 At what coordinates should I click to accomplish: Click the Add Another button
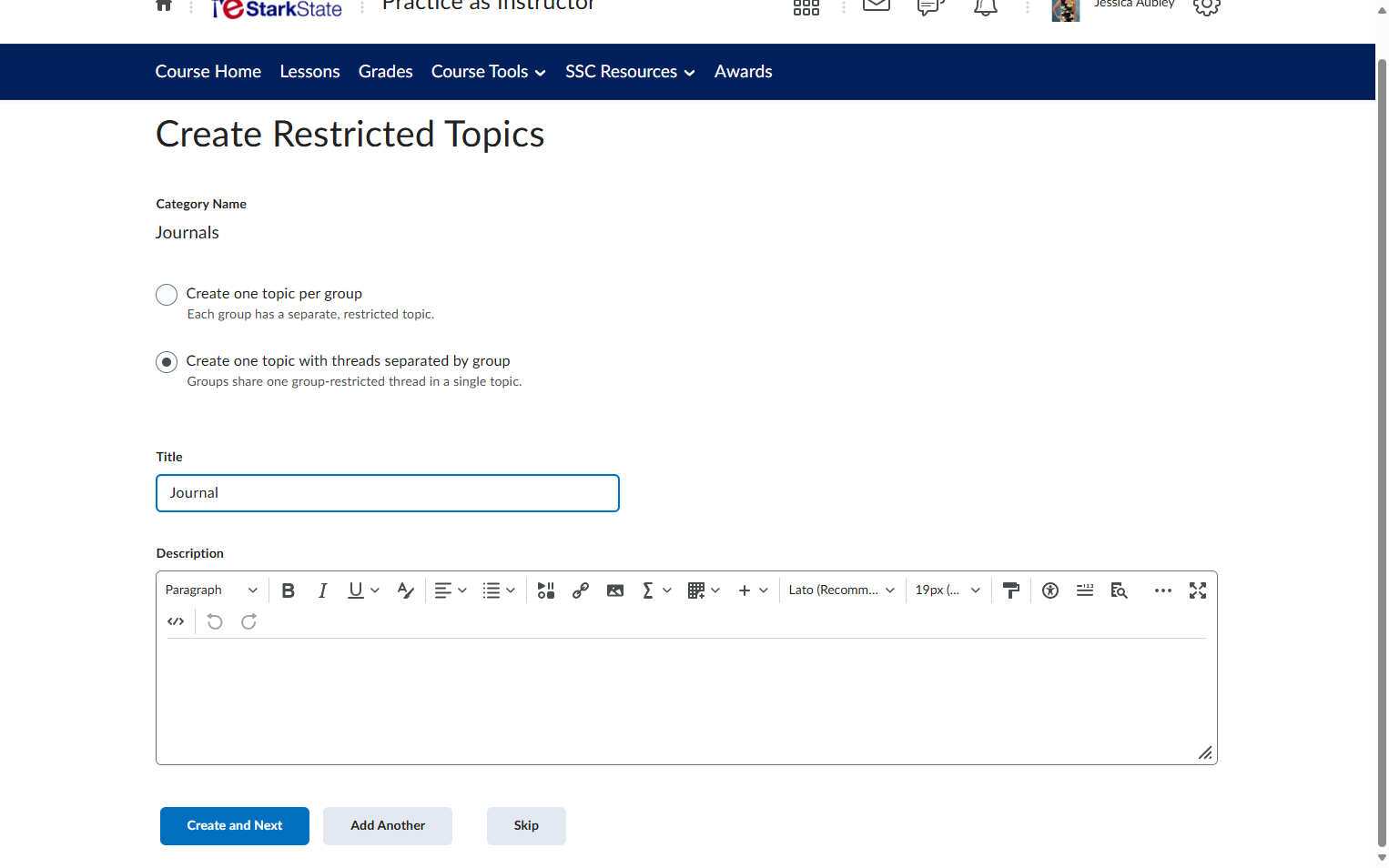click(388, 826)
